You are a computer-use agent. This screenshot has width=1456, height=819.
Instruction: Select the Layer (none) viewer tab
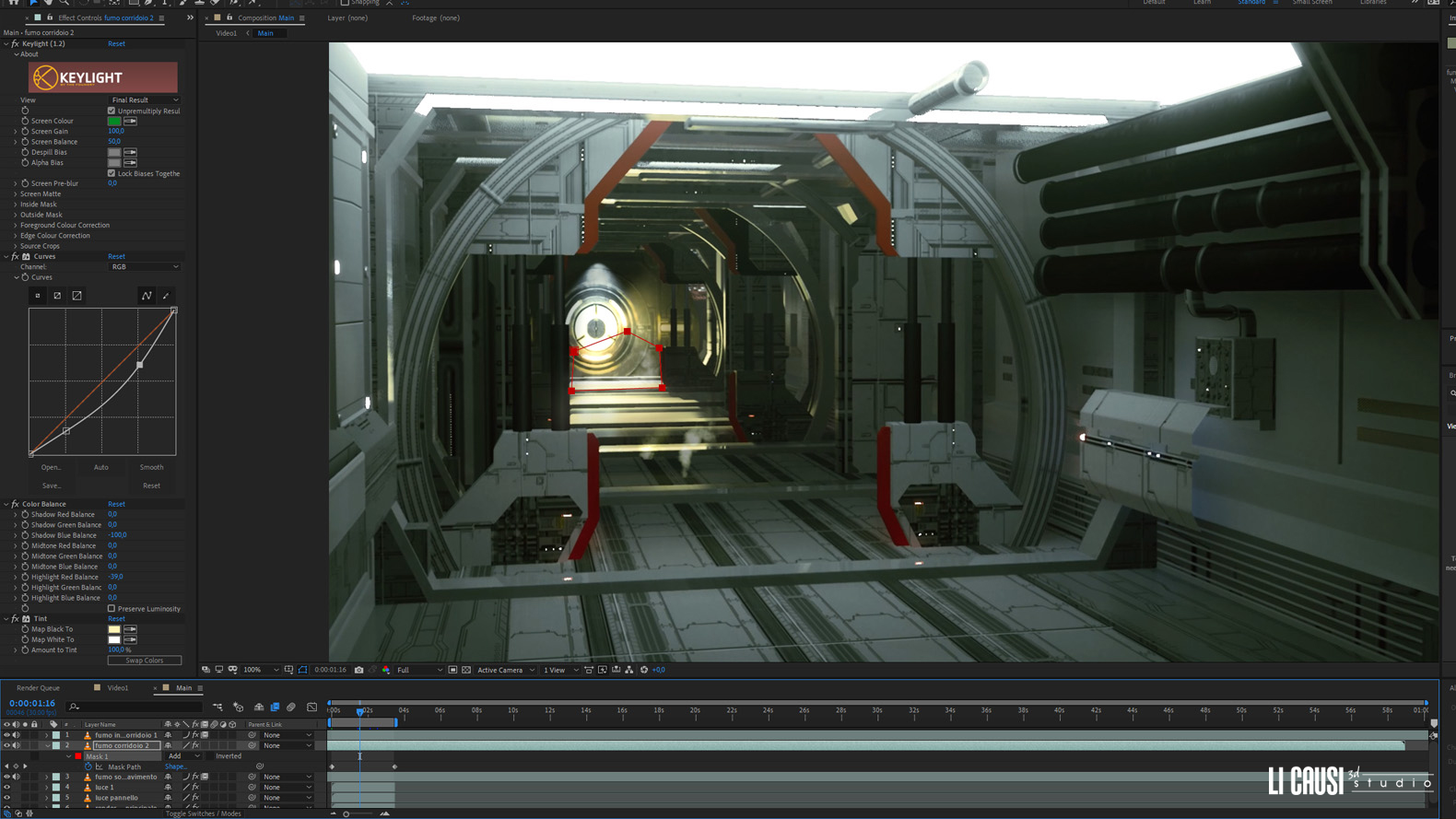tap(347, 18)
